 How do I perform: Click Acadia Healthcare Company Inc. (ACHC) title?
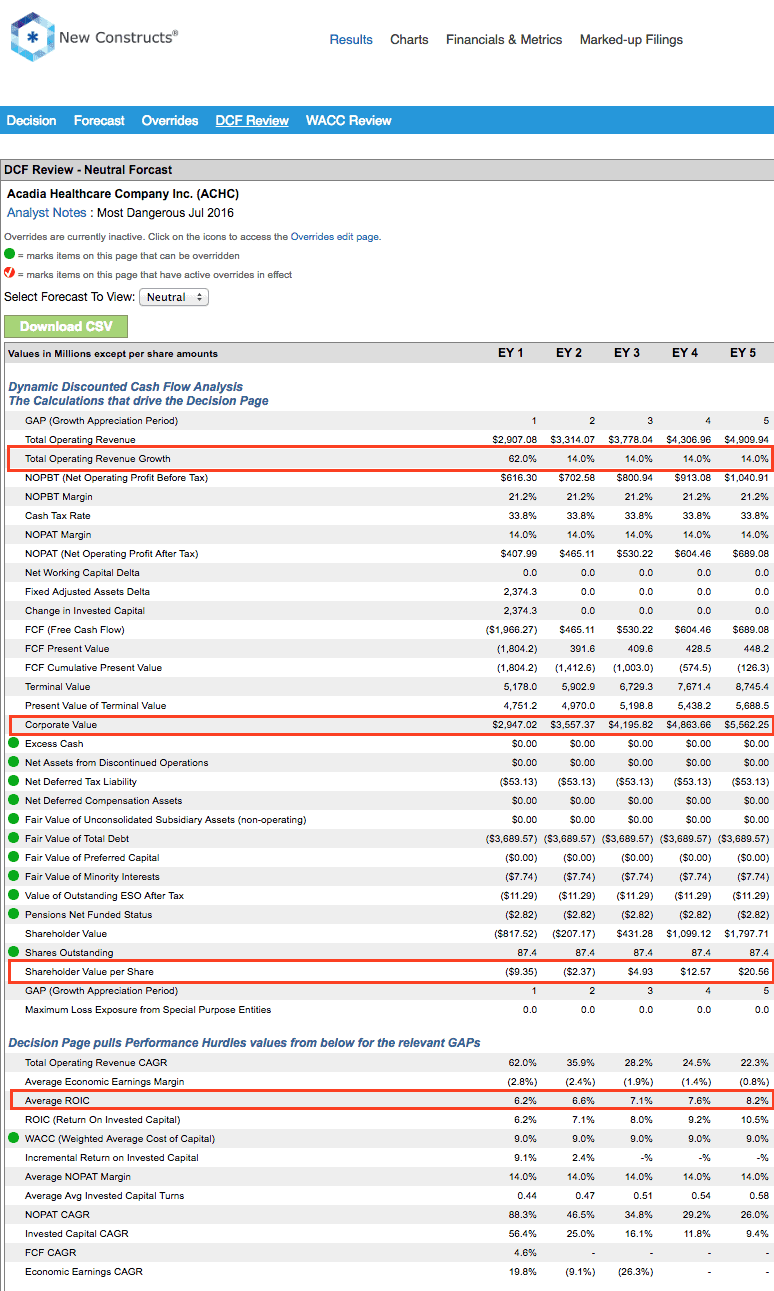pos(123,194)
